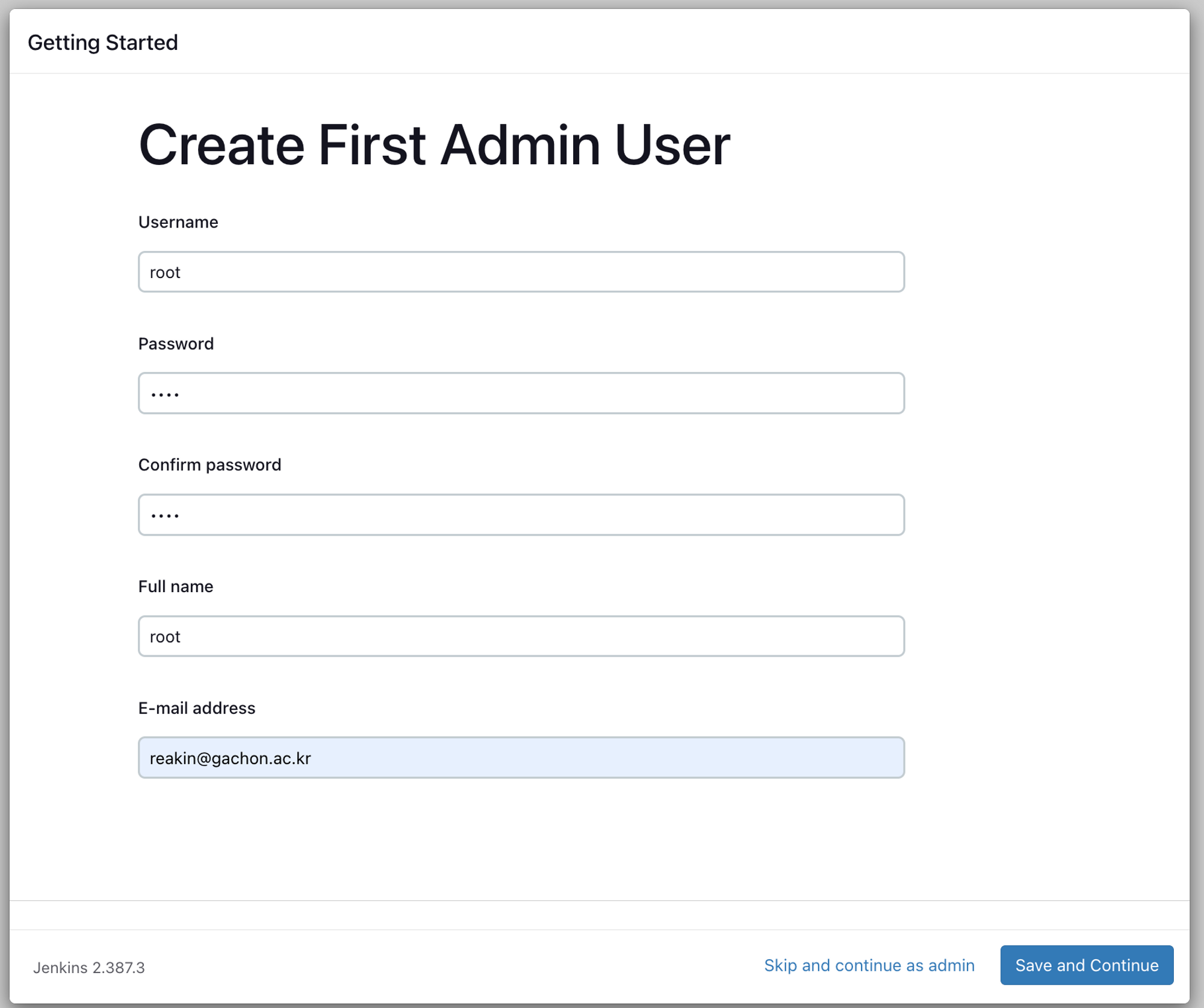
Task: Focus the Confirm password input field
Action: pos(521,515)
